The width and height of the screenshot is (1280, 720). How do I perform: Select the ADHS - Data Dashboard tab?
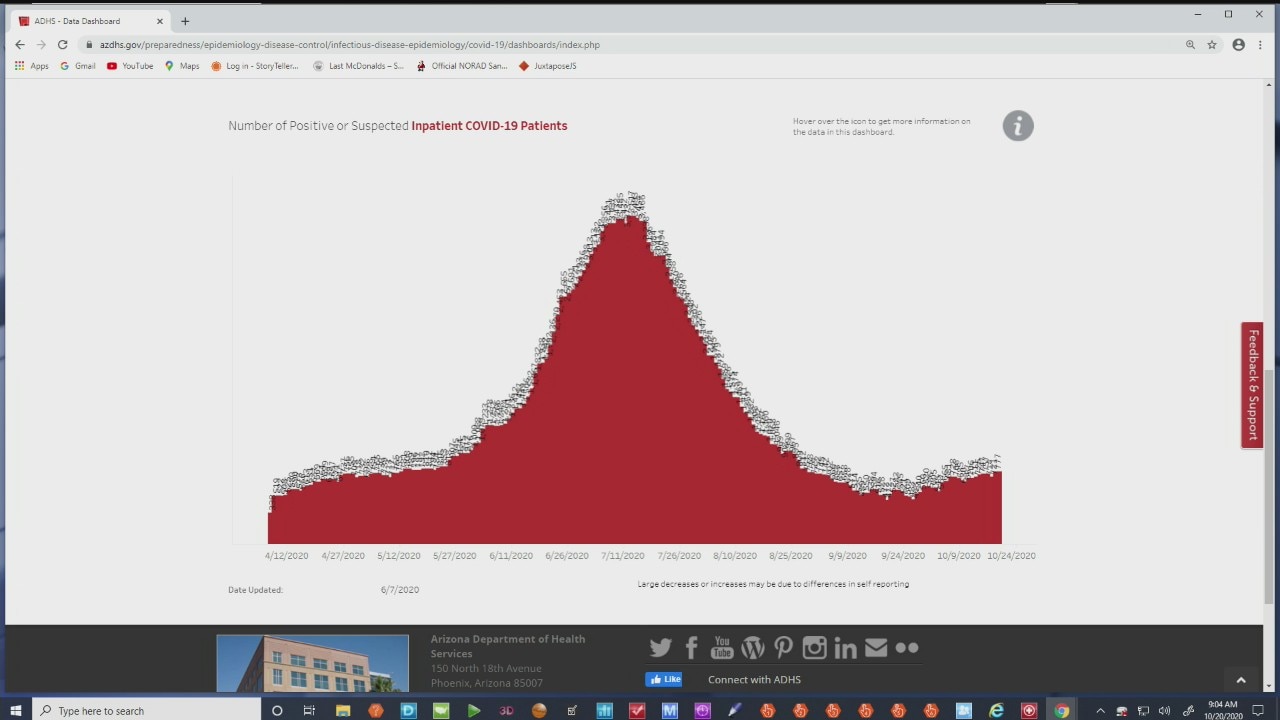tap(85, 21)
